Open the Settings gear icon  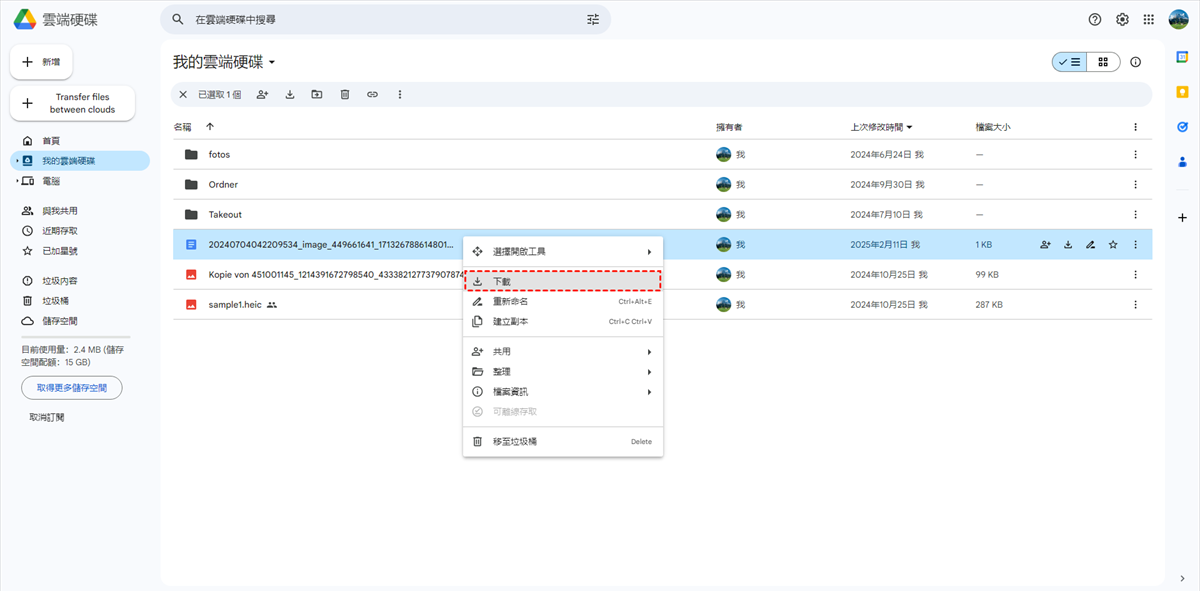click(1122, 19)
